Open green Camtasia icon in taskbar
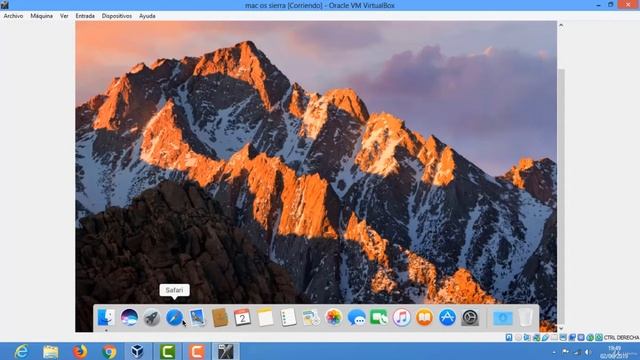 pyautogui.click(x=167, y=351)
